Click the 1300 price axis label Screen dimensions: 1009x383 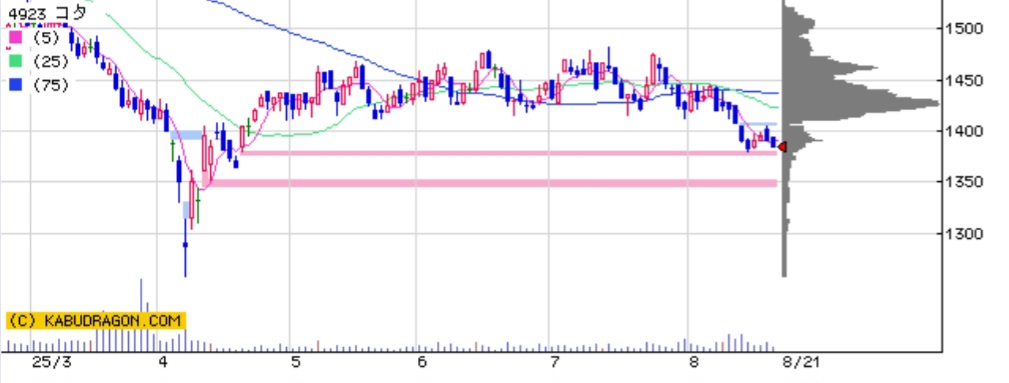pos(964,234)
